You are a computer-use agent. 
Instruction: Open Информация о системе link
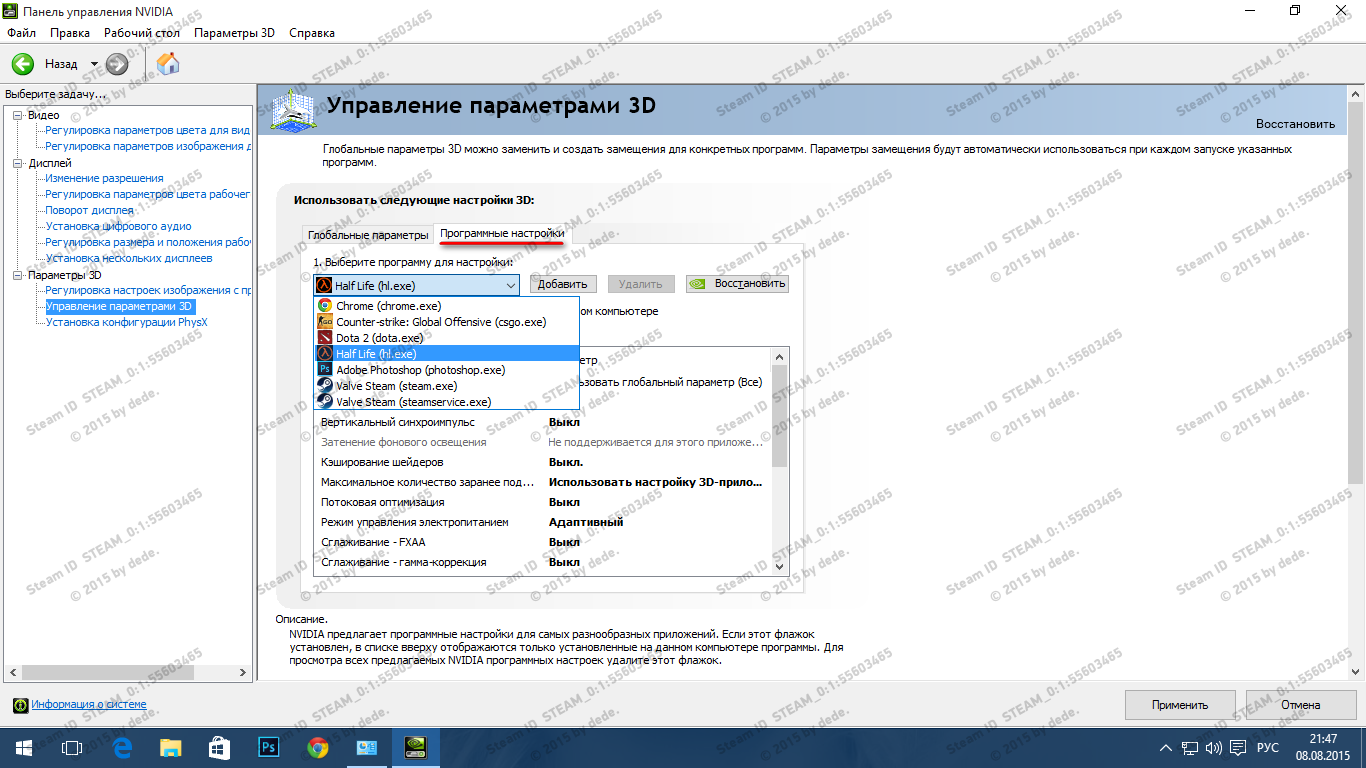tap(88, 705)
